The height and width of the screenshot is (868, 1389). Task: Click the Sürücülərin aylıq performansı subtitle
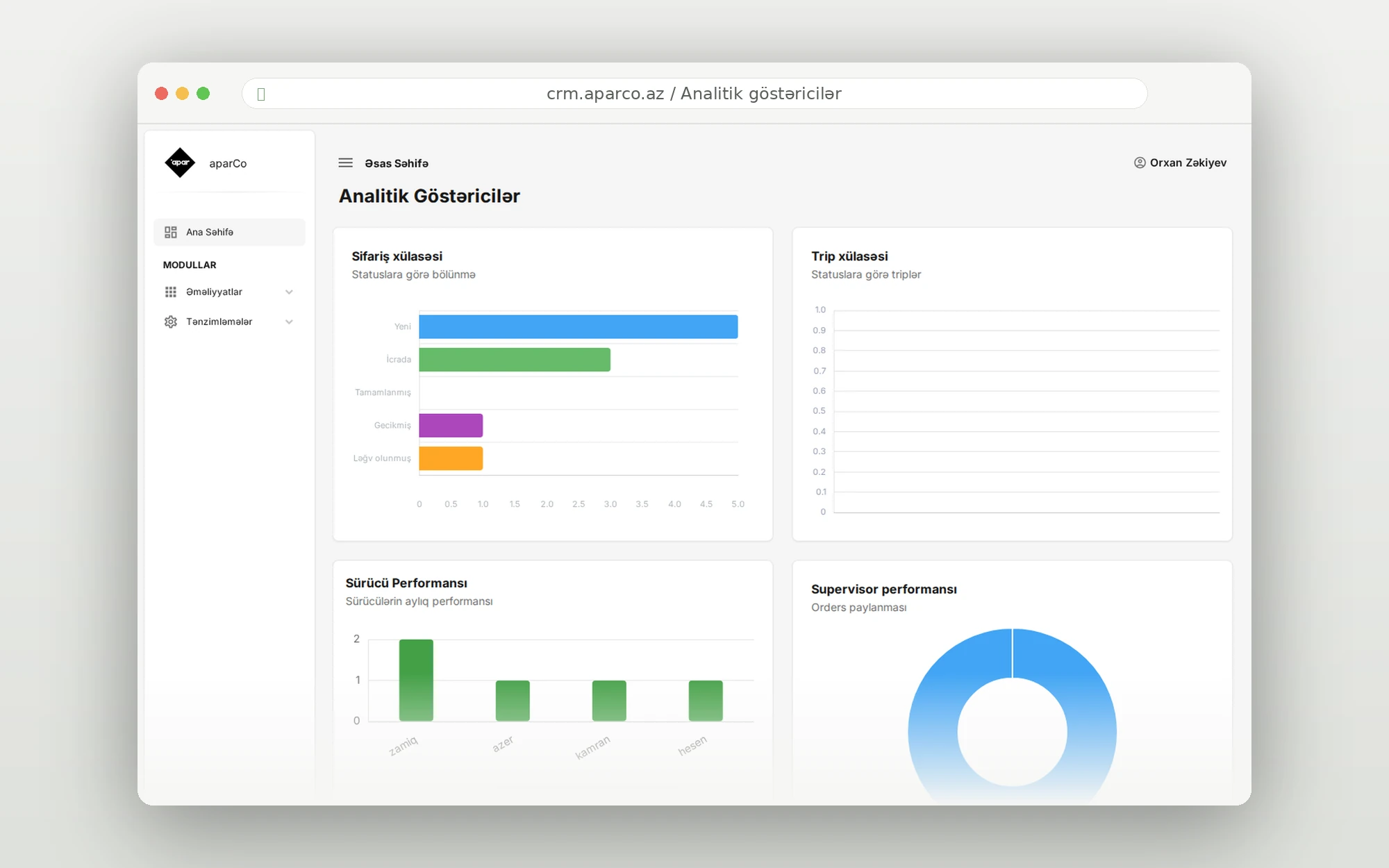(419, 601)
